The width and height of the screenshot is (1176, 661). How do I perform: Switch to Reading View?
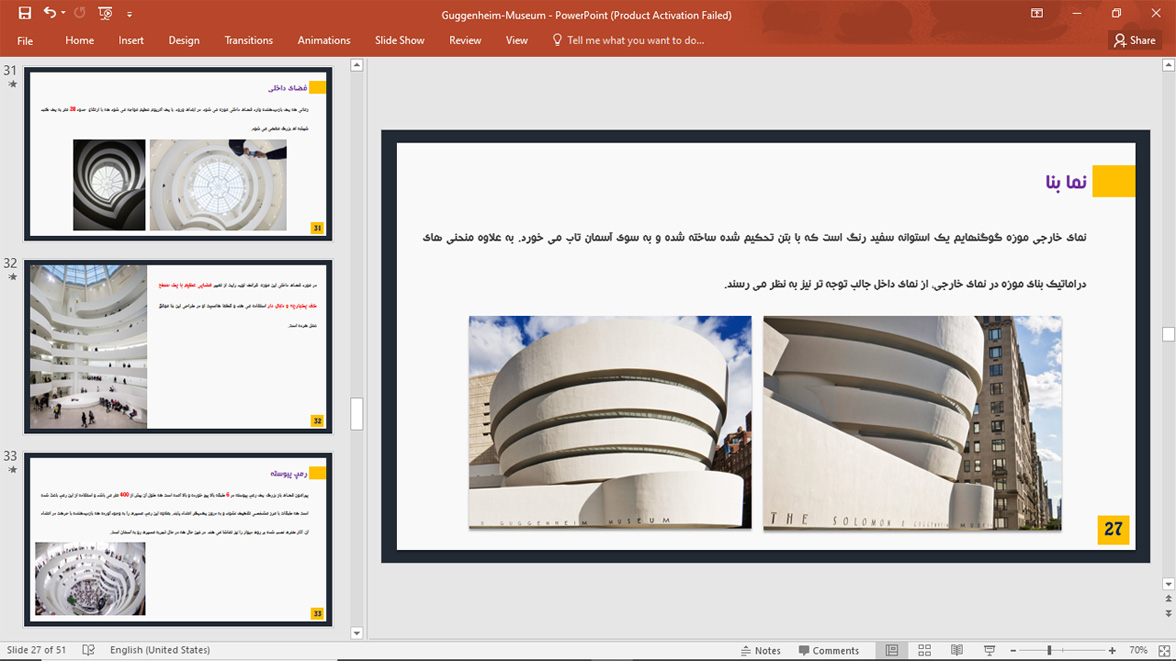[957, 650]
